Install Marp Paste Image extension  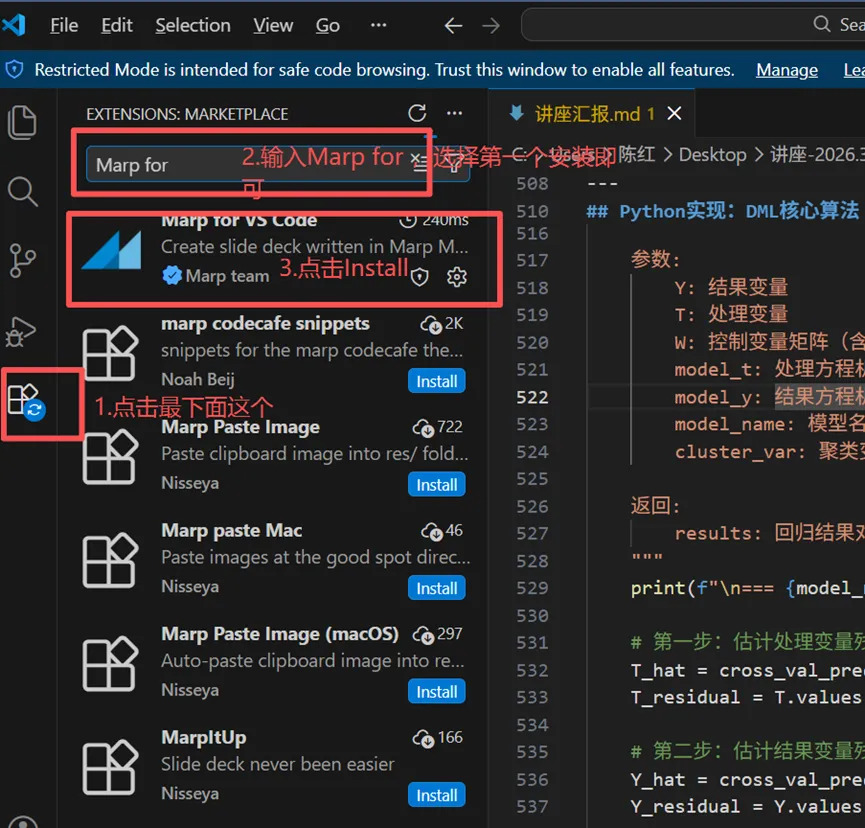(x=436, y=485)
